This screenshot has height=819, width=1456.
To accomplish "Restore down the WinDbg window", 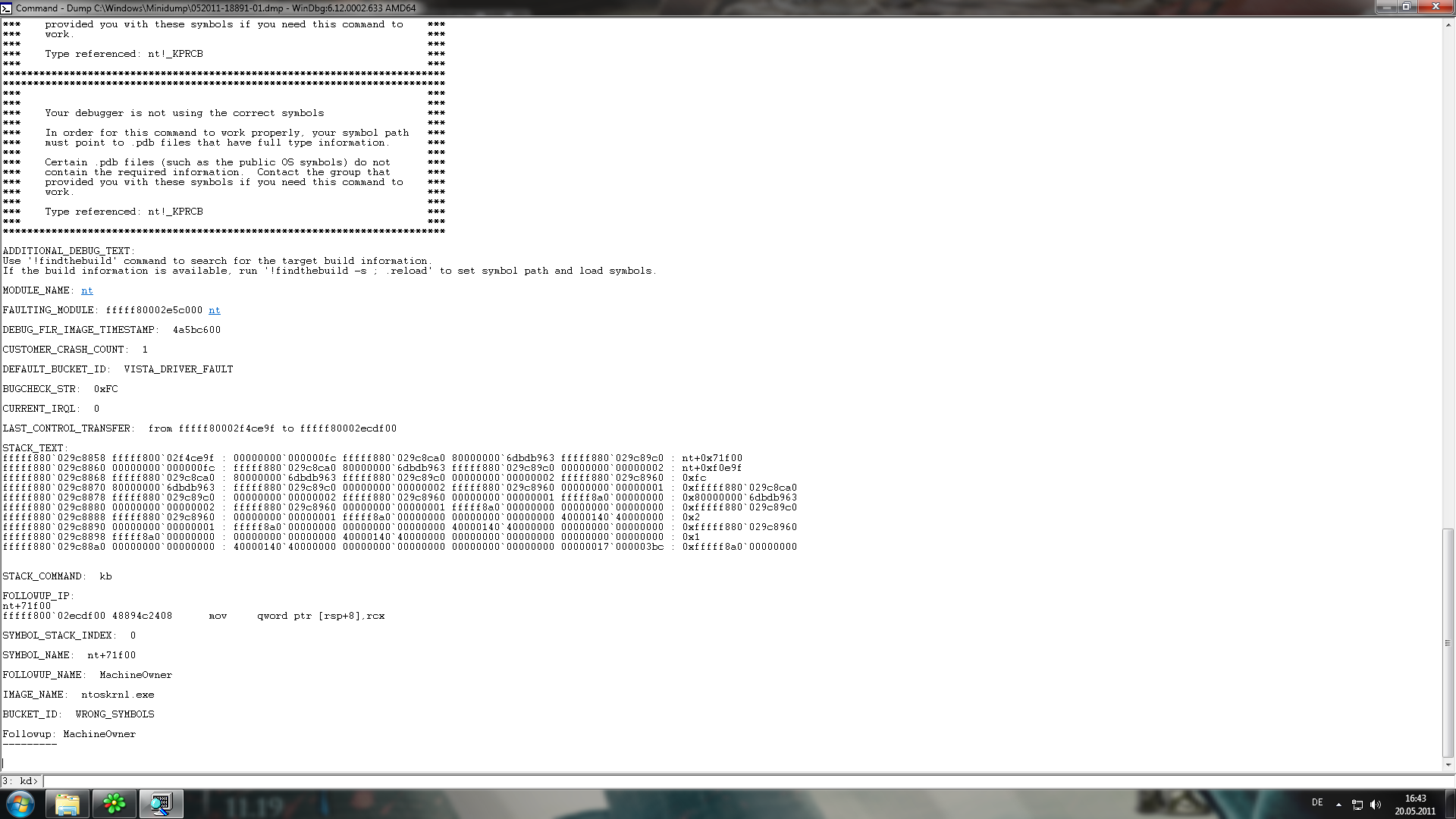I will click(1406, 7).
